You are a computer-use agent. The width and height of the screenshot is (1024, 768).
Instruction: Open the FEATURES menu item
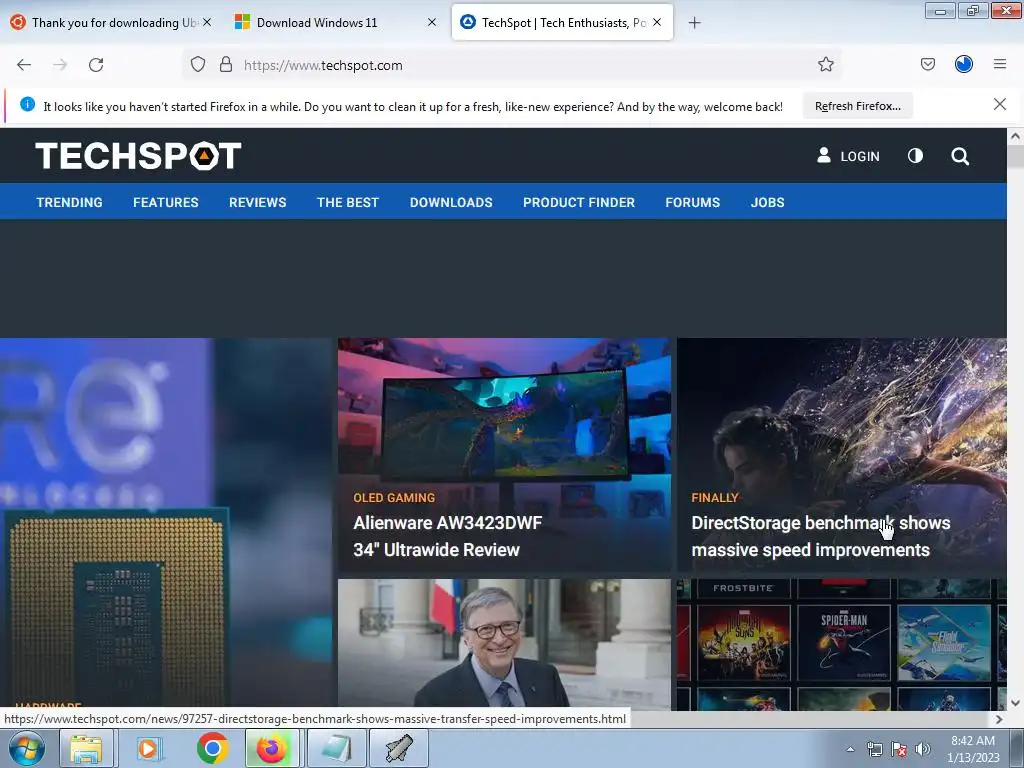click(x=166, y=202)
